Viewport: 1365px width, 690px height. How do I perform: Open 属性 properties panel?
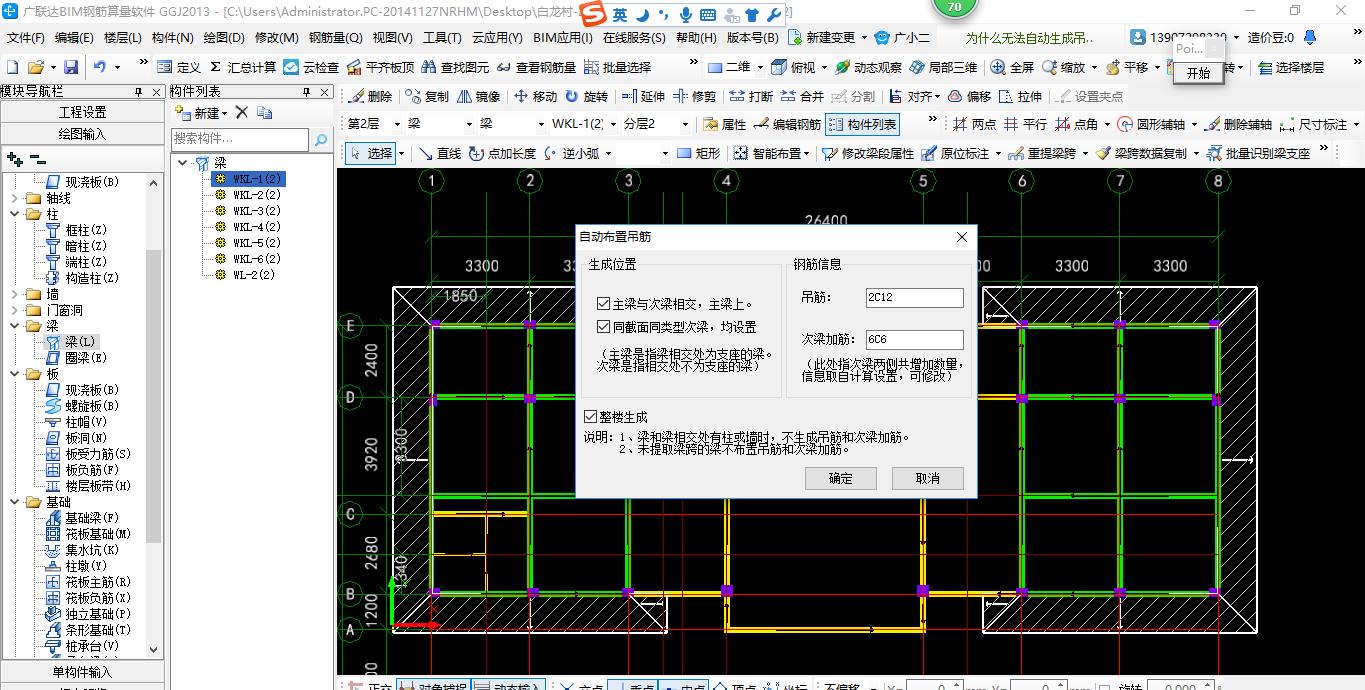click(x=724, y=124)
